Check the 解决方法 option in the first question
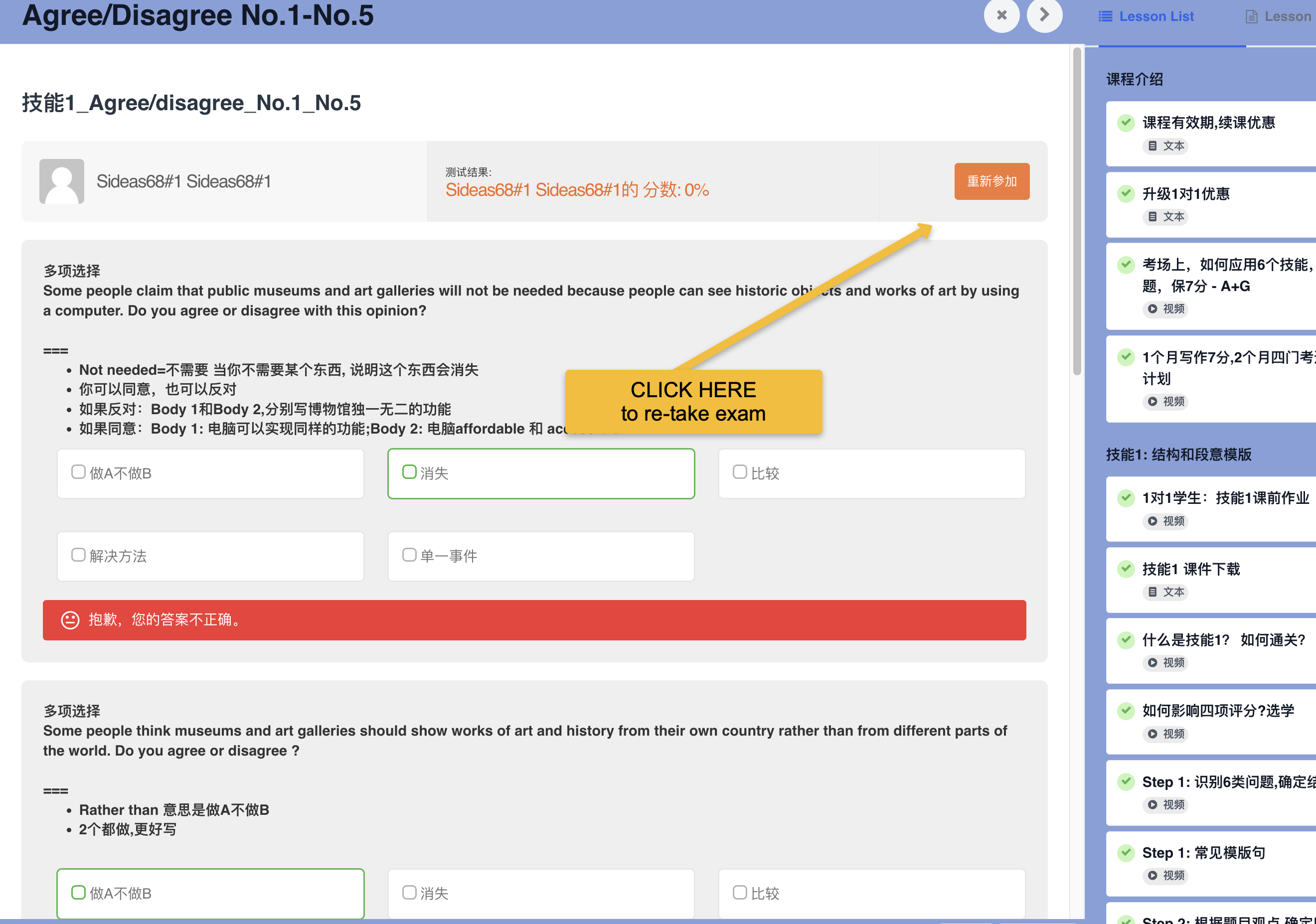The image size is (1316, 924). [x=78, y=555]
